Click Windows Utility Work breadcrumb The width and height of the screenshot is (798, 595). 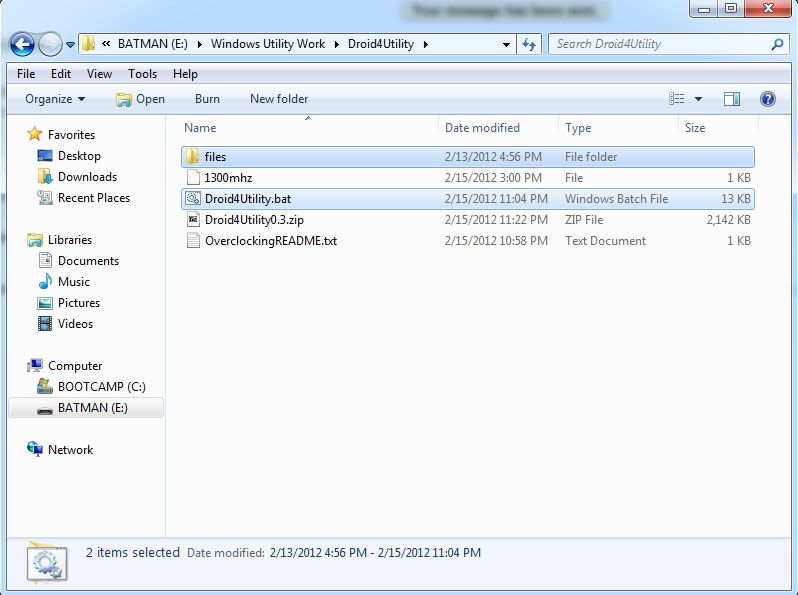tap(268, 44)
